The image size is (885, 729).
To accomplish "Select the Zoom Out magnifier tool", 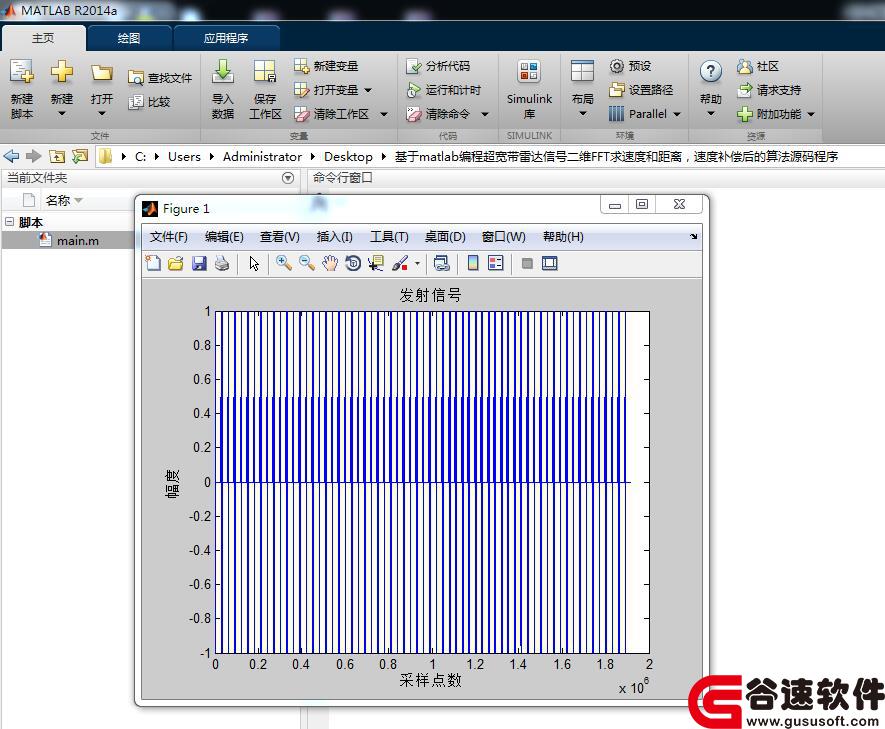I will (306, 264).
